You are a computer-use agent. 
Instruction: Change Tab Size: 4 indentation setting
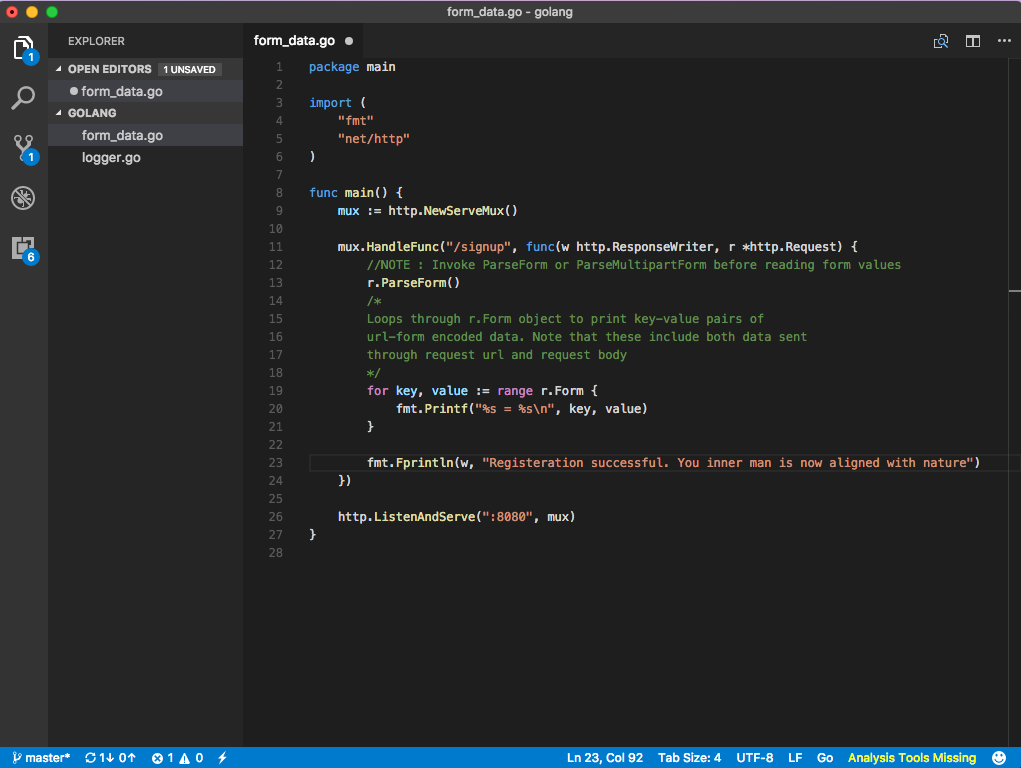[689, 758]
